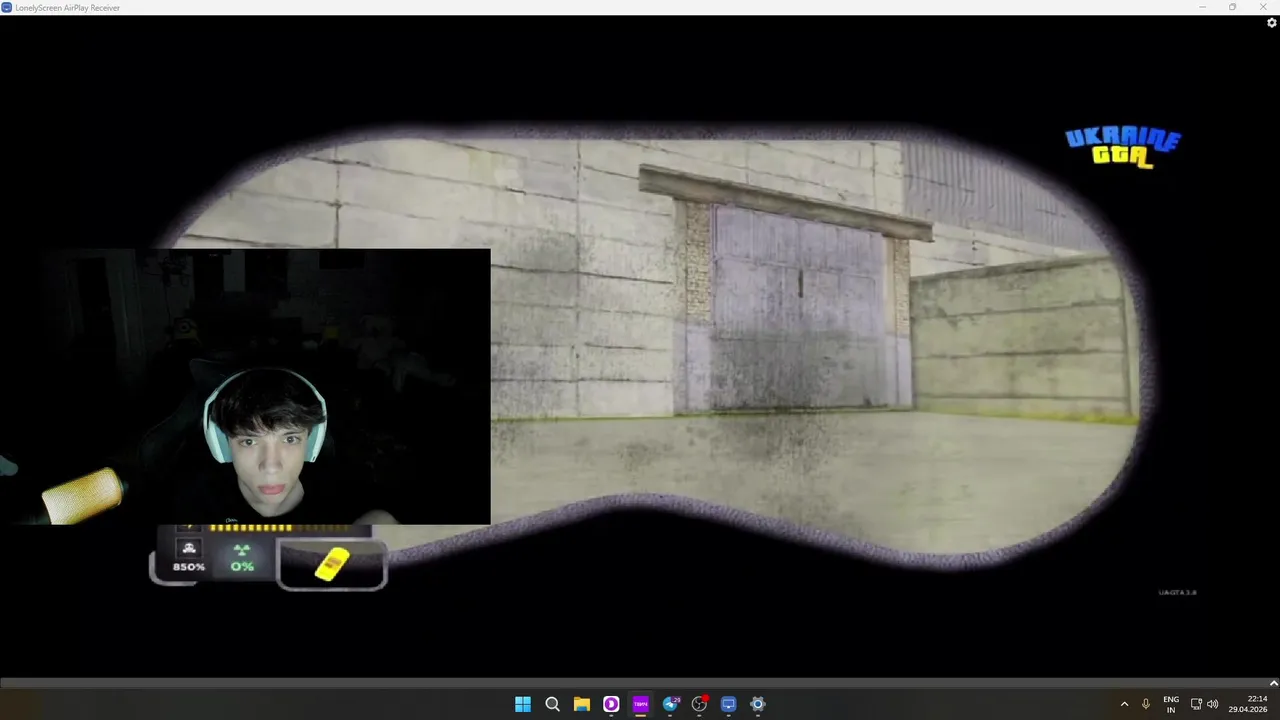Viewport: 1280px width, 720px height.
Task: Open File Explorer from taskbar
Action: click(582, 704)
